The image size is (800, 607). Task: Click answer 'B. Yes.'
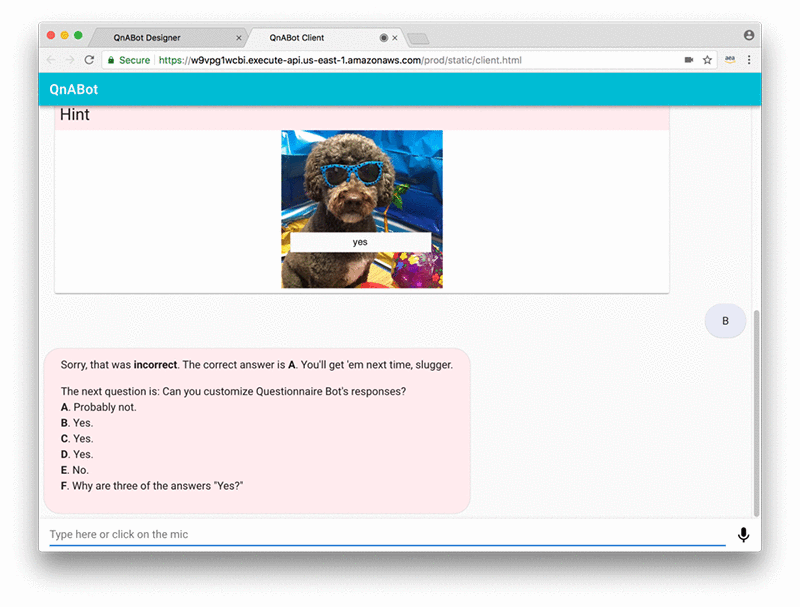click(x=77, y=423)
